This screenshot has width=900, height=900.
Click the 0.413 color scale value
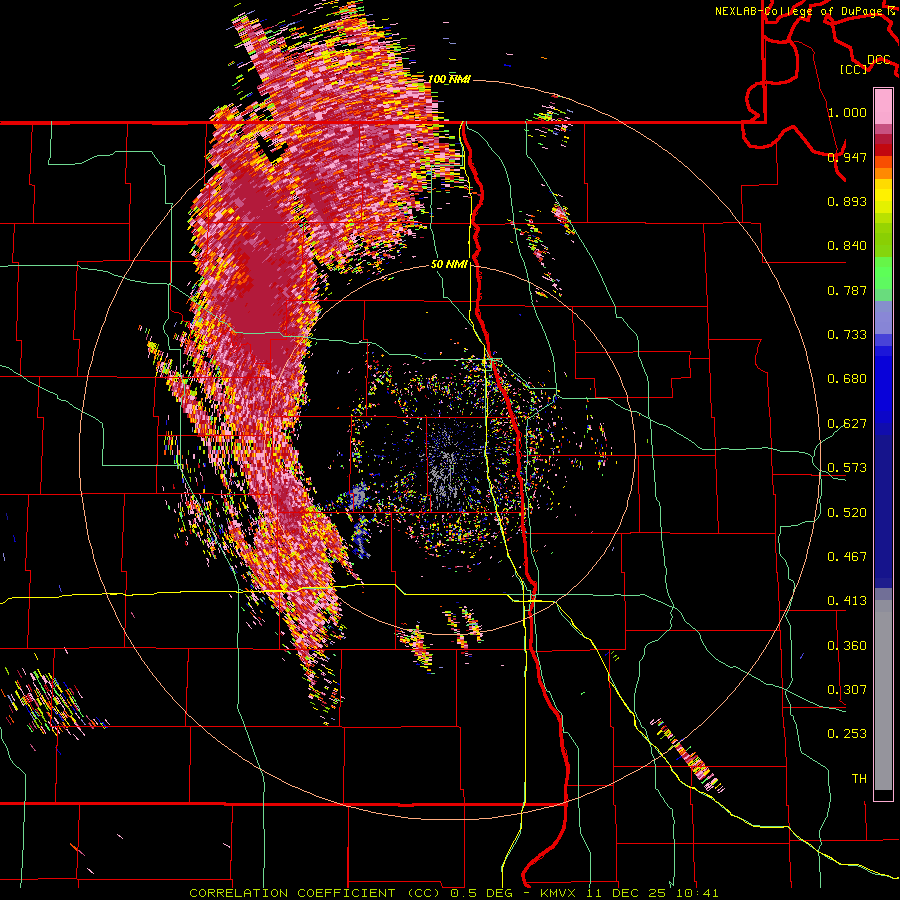pos(847,601)
